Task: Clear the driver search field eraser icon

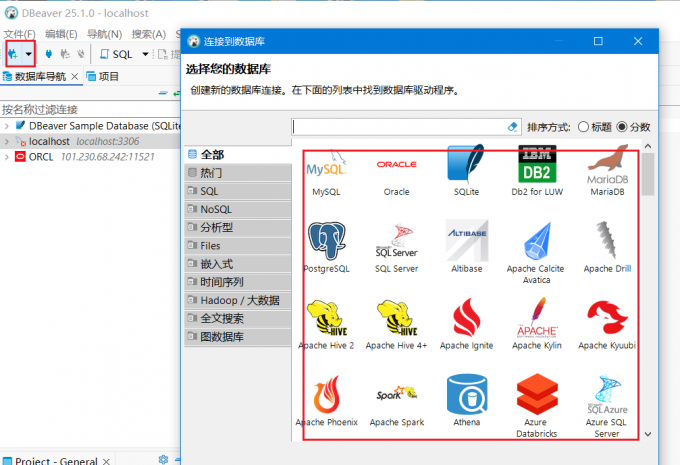Action: pos(512,127)
